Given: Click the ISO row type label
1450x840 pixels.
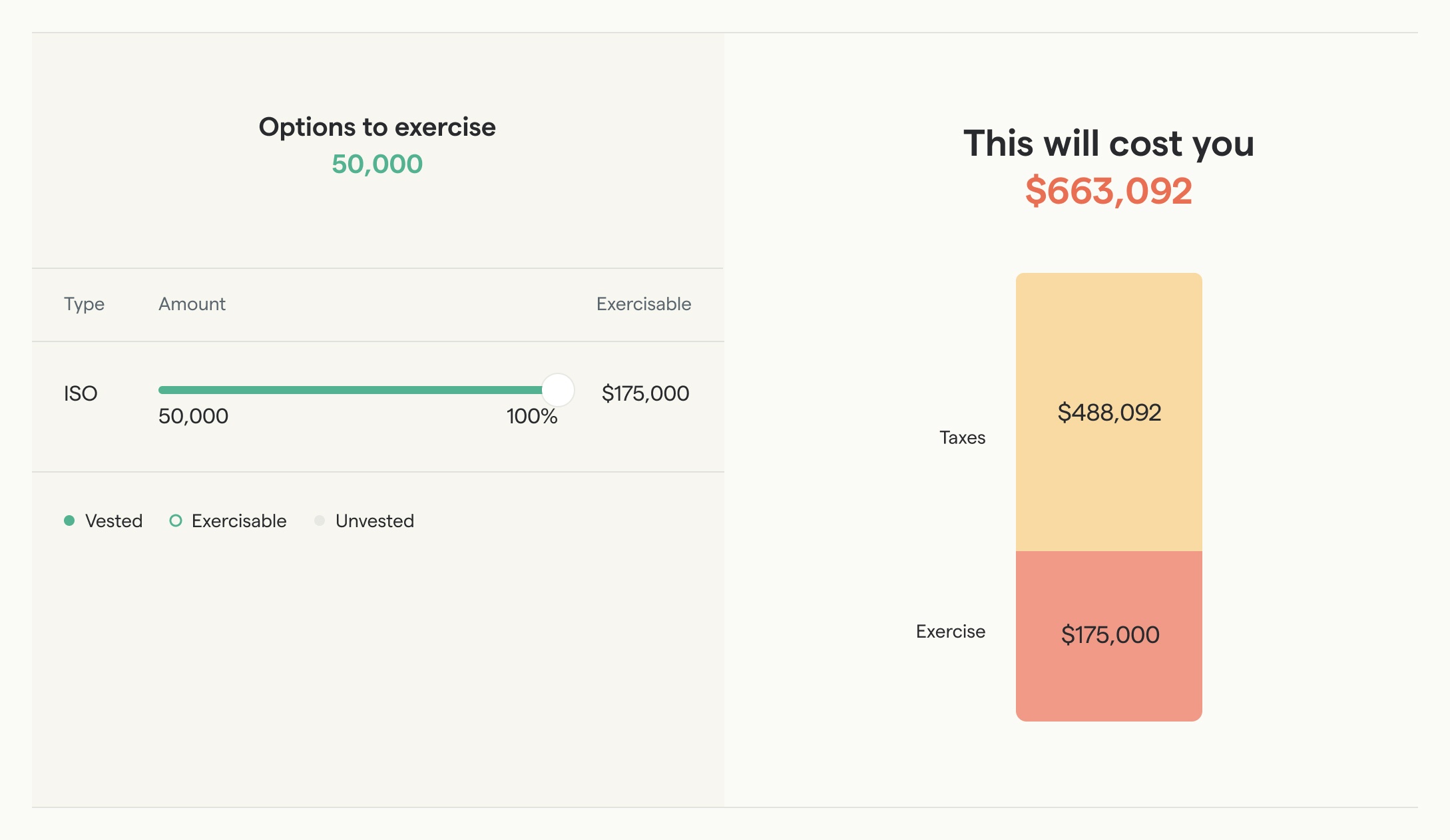Looking at the screenshot, I should coord(81,393).
